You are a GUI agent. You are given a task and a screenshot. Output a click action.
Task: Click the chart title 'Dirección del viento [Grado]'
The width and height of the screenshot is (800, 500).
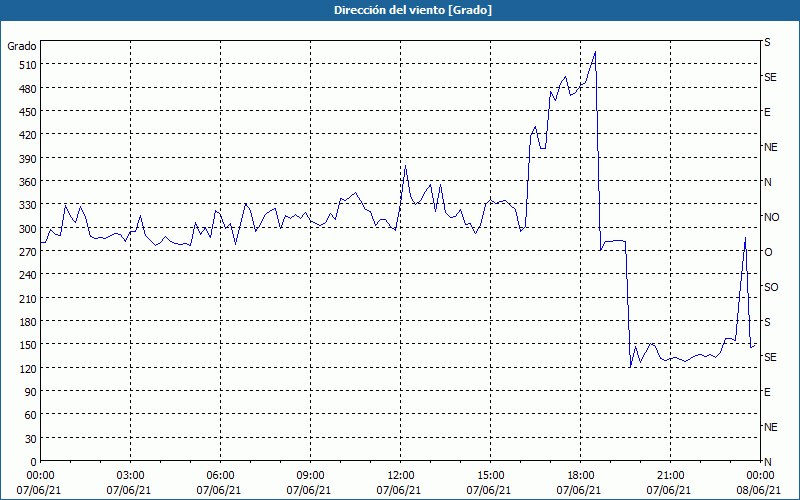pos(413,10)
